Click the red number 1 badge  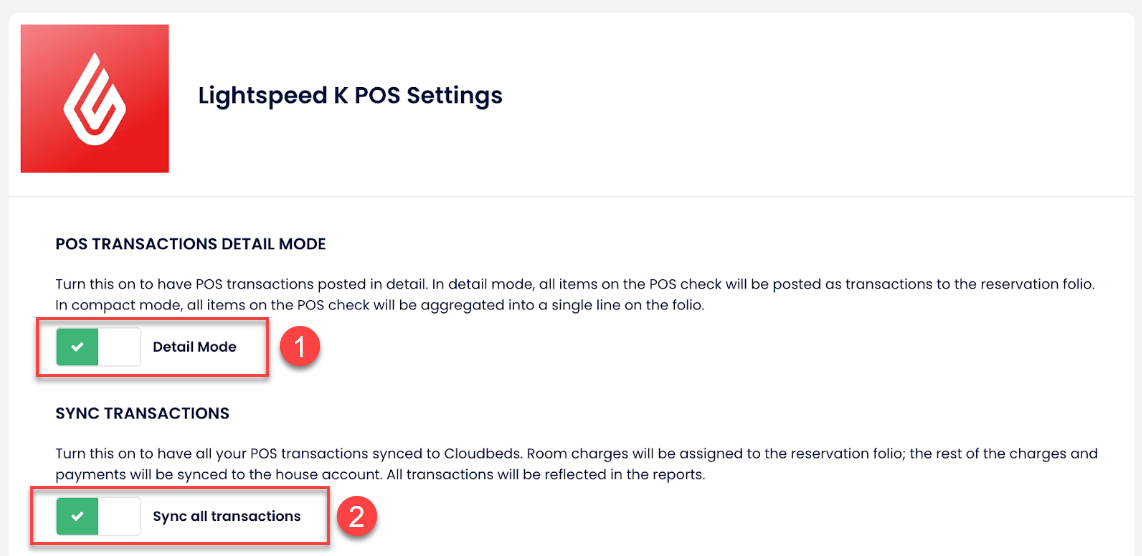coord(301,347)
